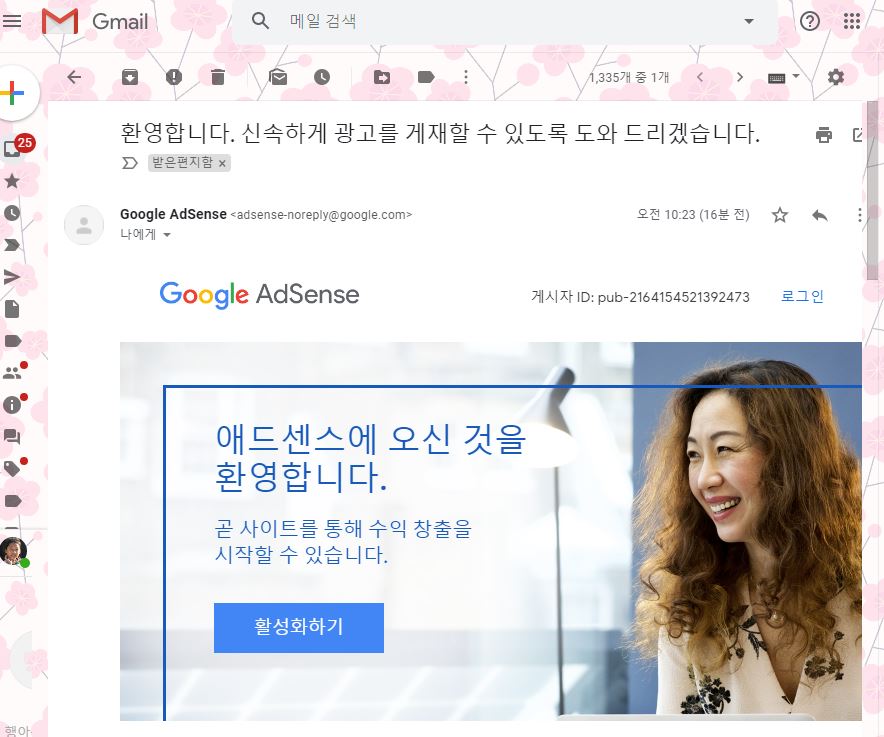Viewport: 884px width, 737px height.
Task: Click the adsense-noreply@google.com address
Action: point(321,215)
